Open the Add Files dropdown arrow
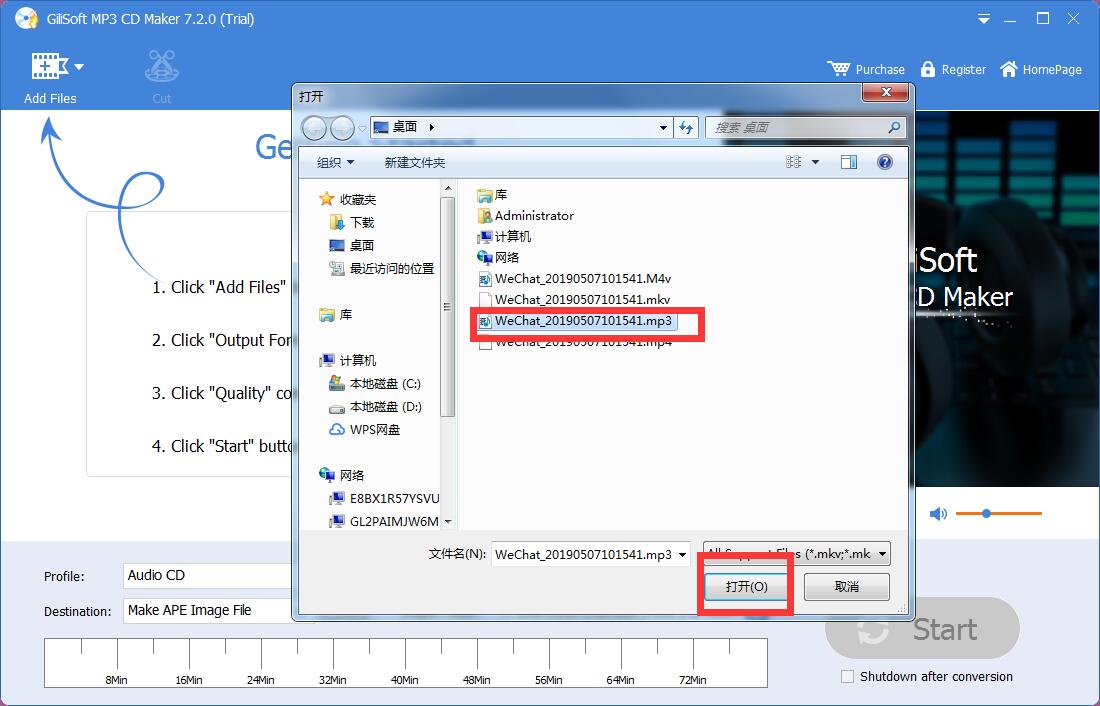Viewport: 1100px width, 706px height. pyautogui.click(x=79, y=67)
